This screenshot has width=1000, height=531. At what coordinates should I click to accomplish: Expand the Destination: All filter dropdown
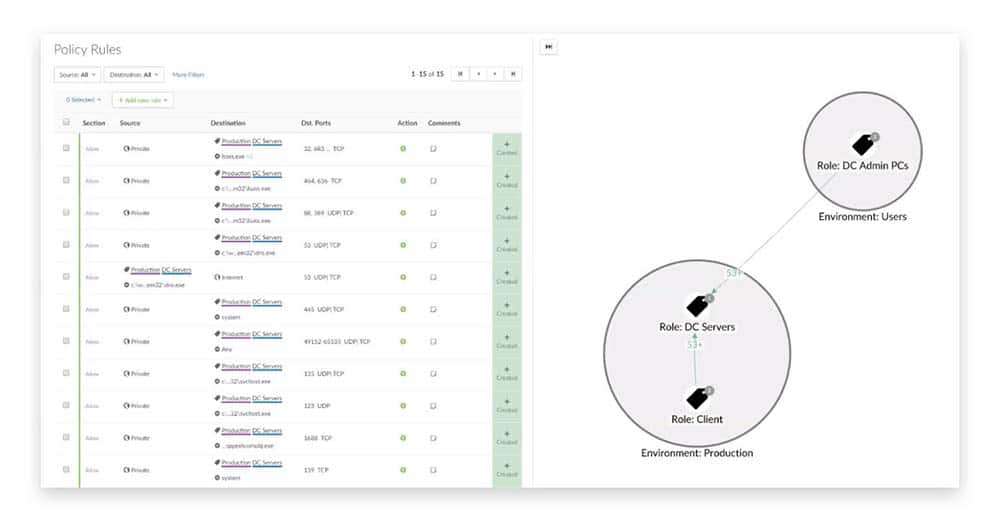tap(133, 74)
